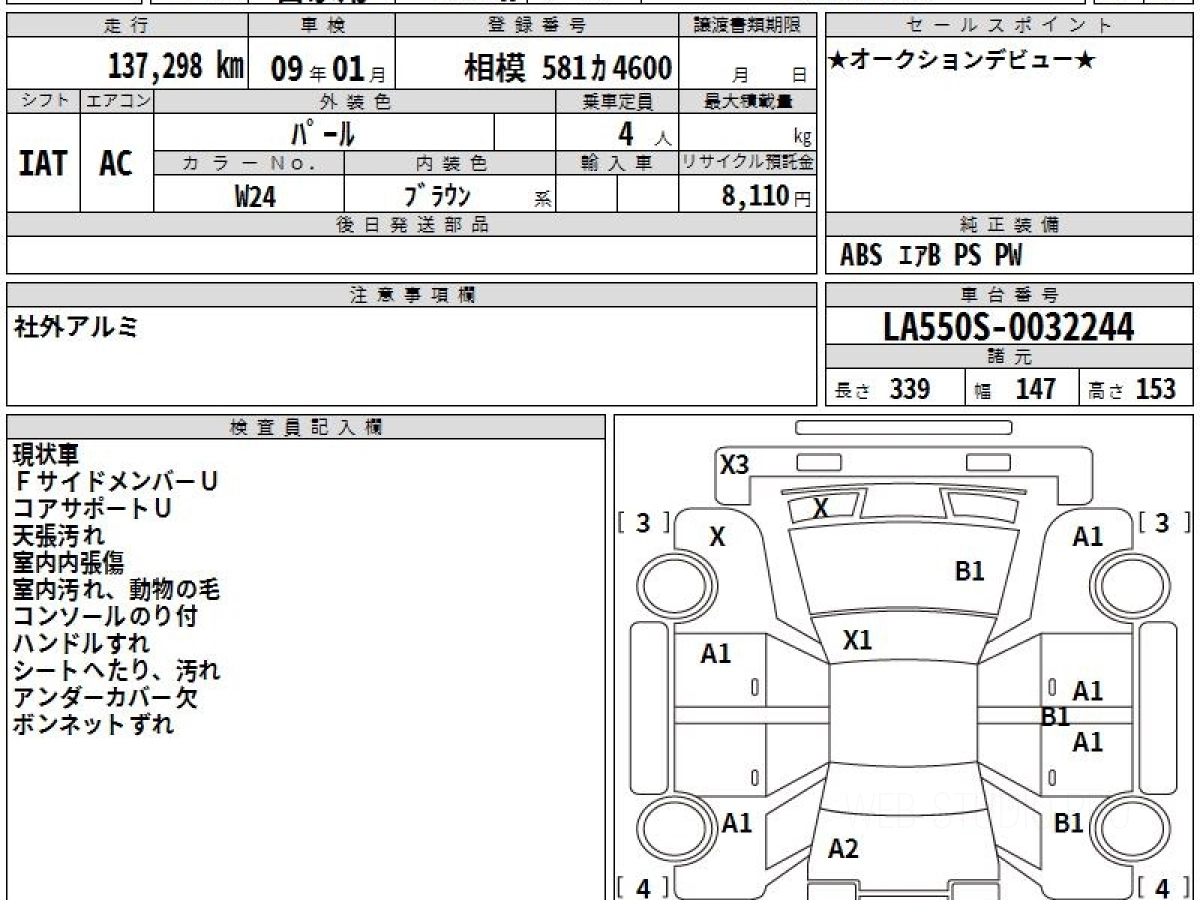
Task: Select interior color ブラウン
Action: (436, 196)
